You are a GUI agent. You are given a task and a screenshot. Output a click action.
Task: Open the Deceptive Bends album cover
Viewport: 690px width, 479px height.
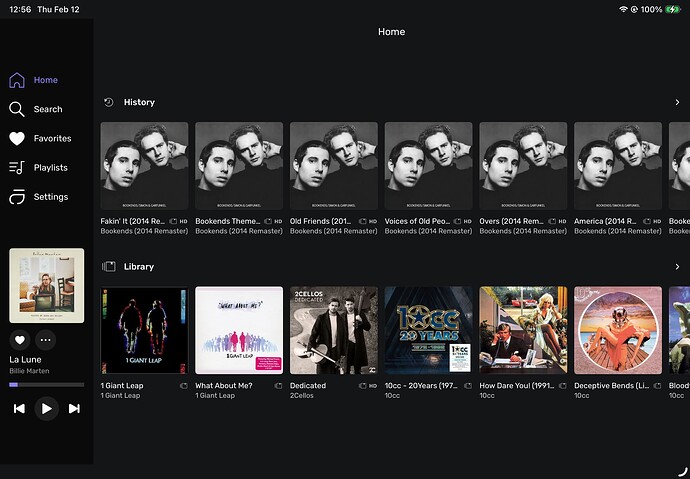tap(618, 330)
